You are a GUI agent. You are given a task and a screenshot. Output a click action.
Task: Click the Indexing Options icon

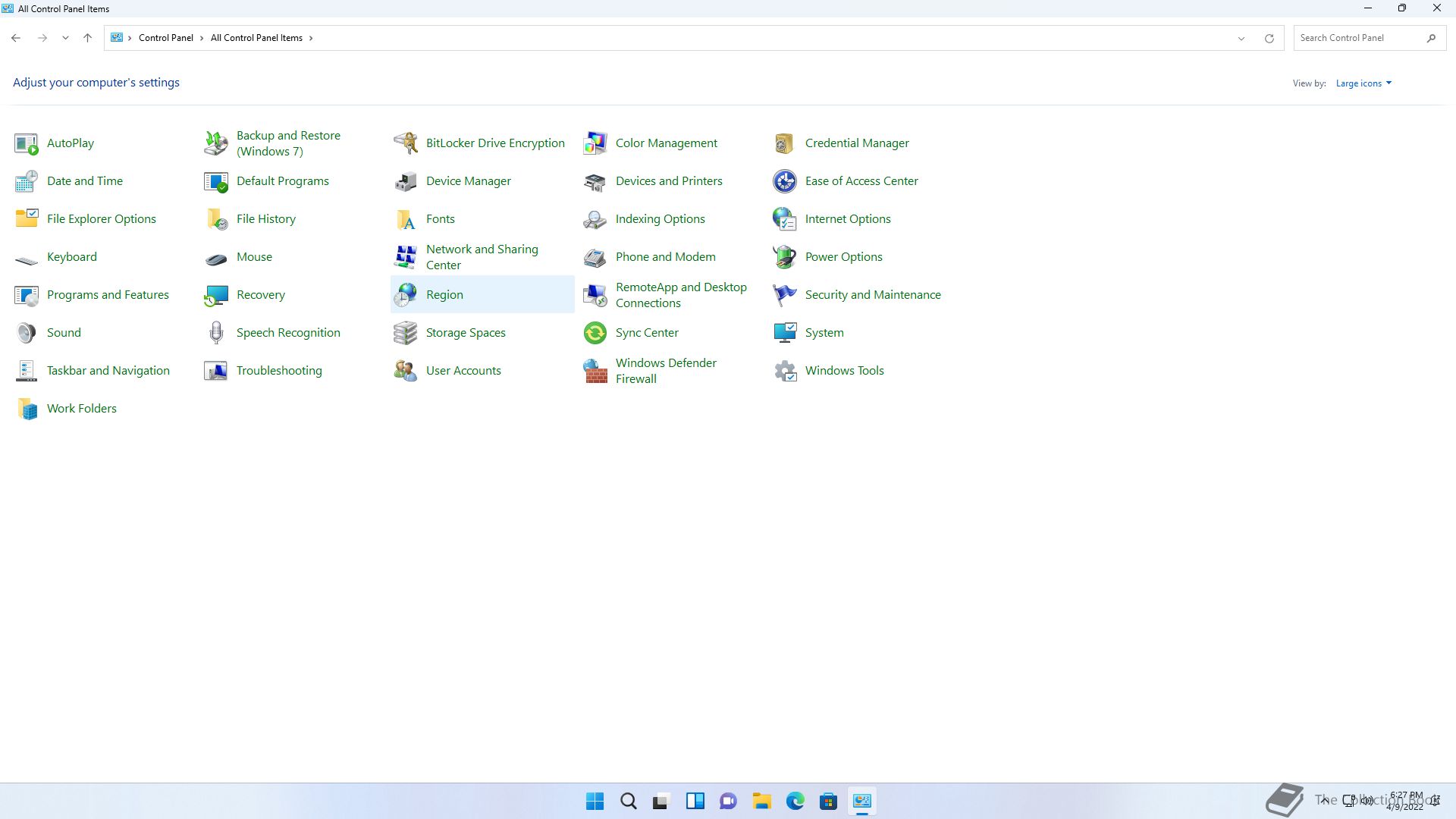(x=595, y=219)
